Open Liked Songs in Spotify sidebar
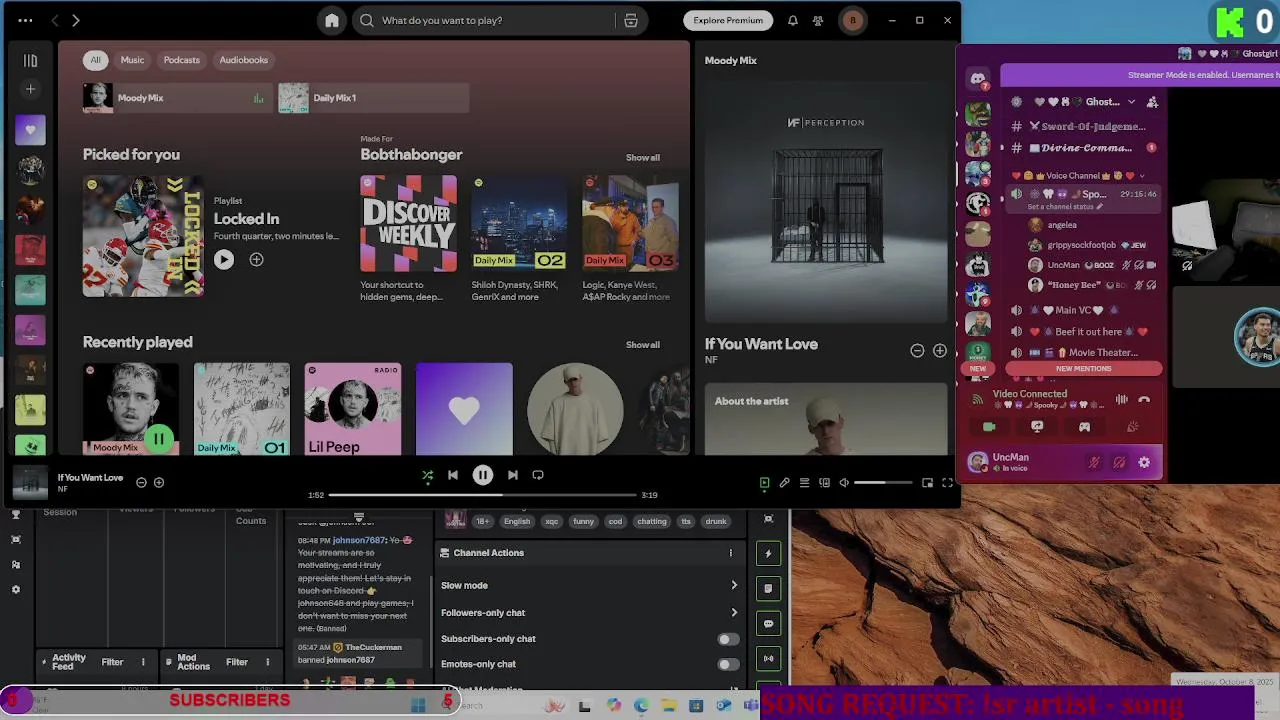This screenshot has height=720, width=1280. point(30,129)
